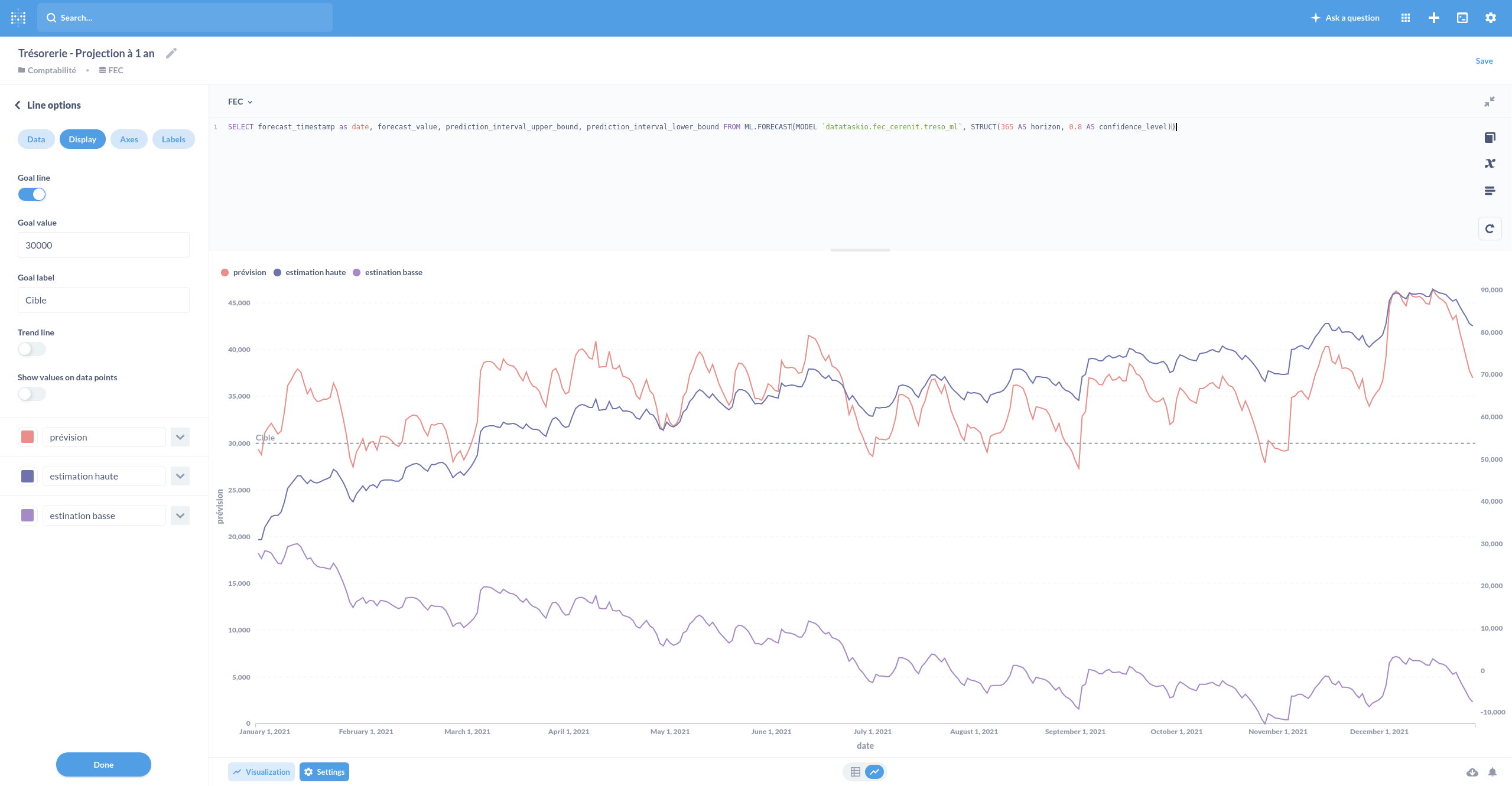Disable the Goal line toggle
This screenshot has width=1512, height=786.
[x=32, y=194]
